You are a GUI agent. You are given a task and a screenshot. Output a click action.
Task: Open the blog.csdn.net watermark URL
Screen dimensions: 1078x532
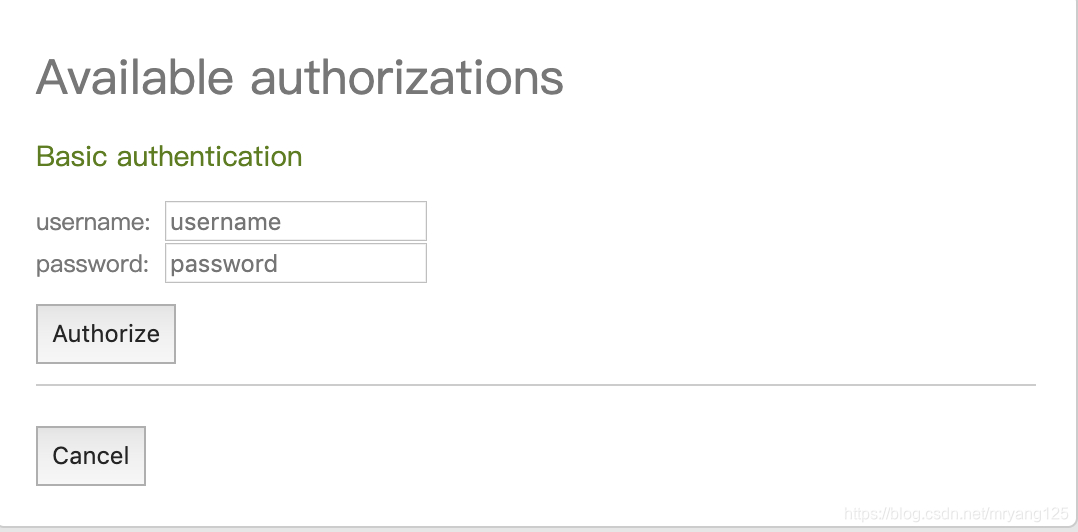pos(956,514)
